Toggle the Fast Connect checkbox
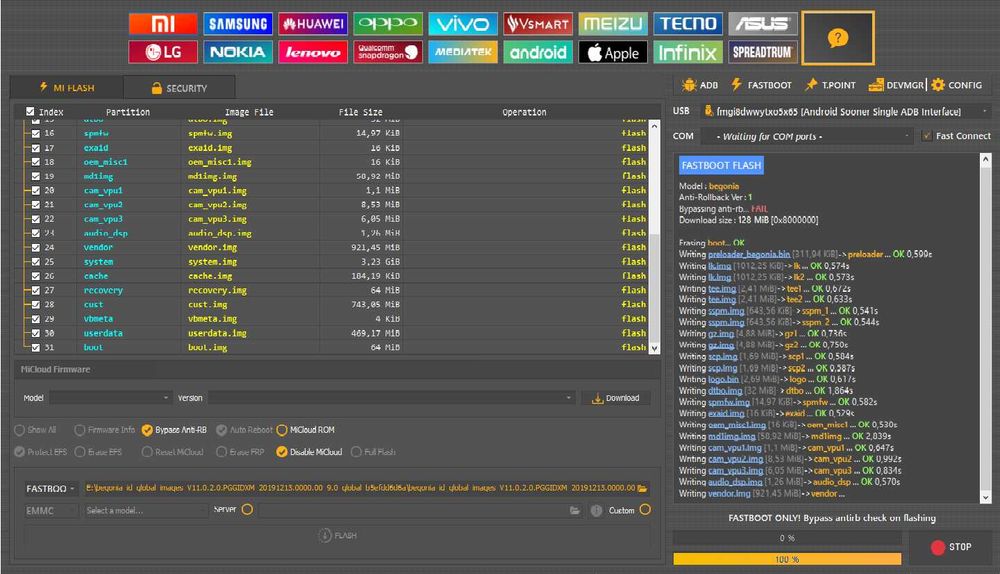Viewport: 1000px width, 574px height. coord(927,136)
